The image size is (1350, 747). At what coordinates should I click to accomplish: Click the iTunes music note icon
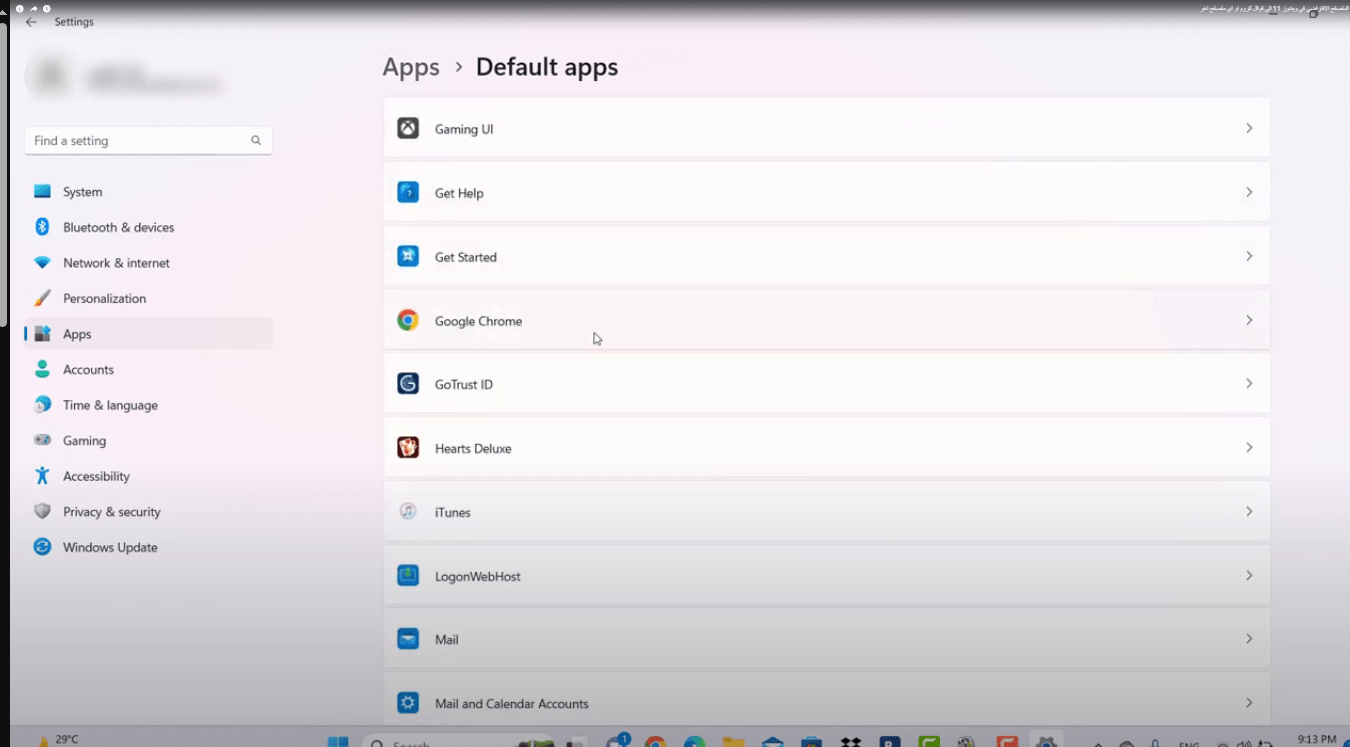click(x=408, y=511)
